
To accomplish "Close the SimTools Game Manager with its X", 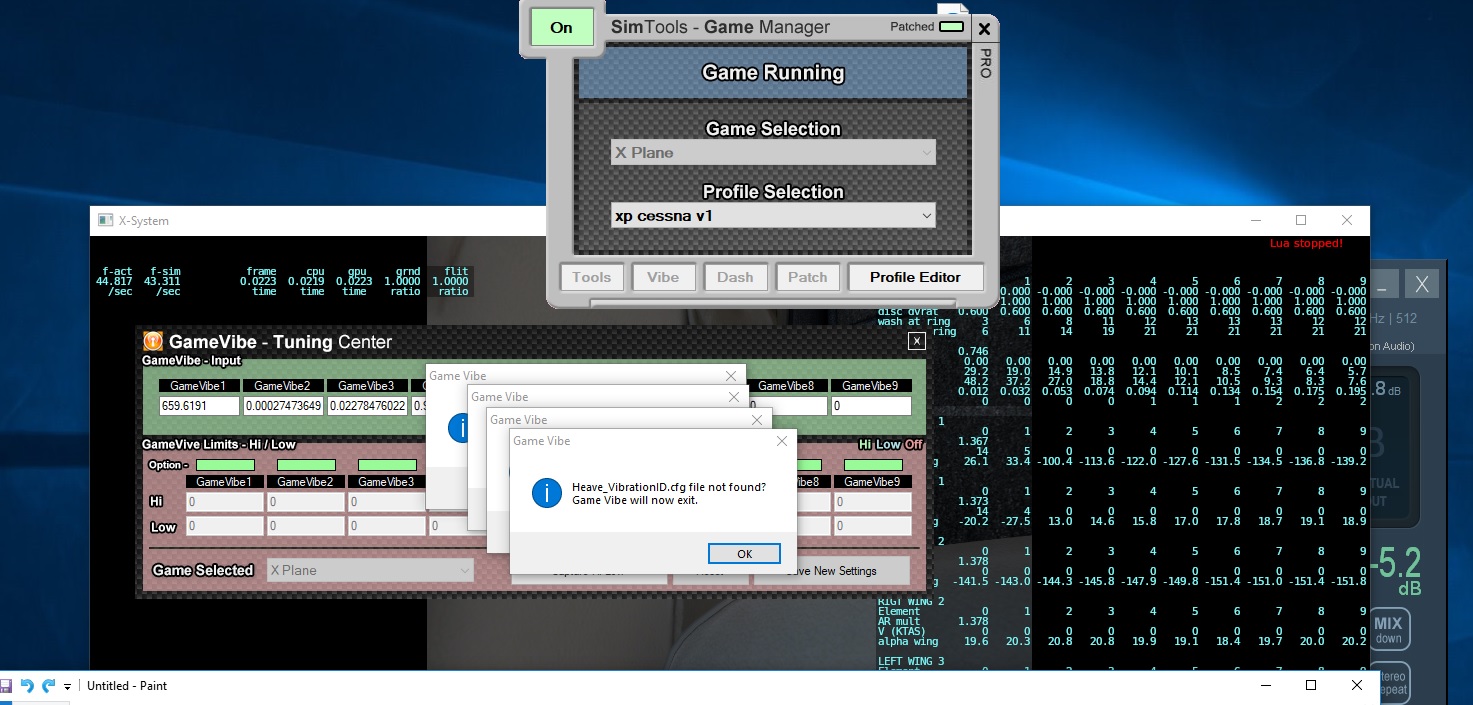I will 984,29.
